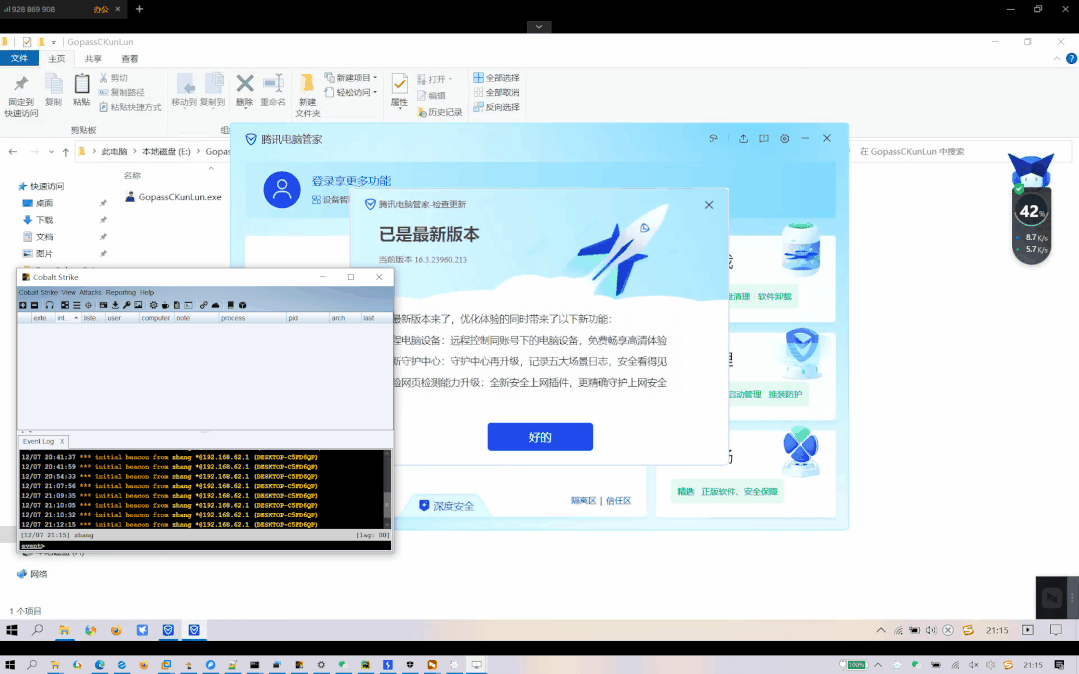Expand New Item (新建项目) dropdown

(x=375, y=78)
